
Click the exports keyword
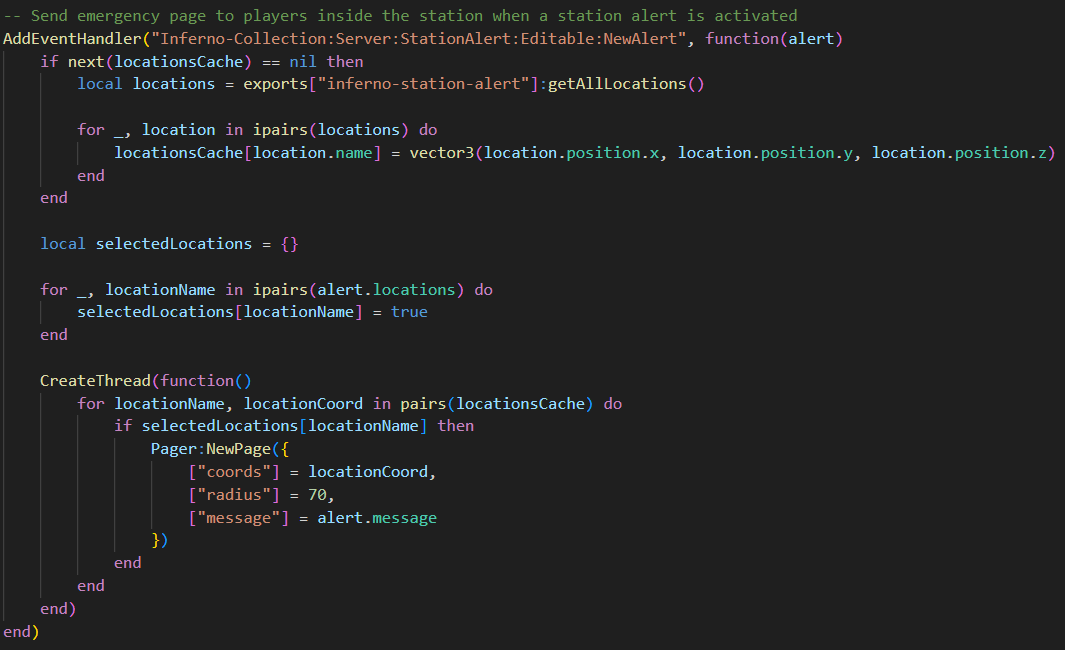click(x=275, y=84)
